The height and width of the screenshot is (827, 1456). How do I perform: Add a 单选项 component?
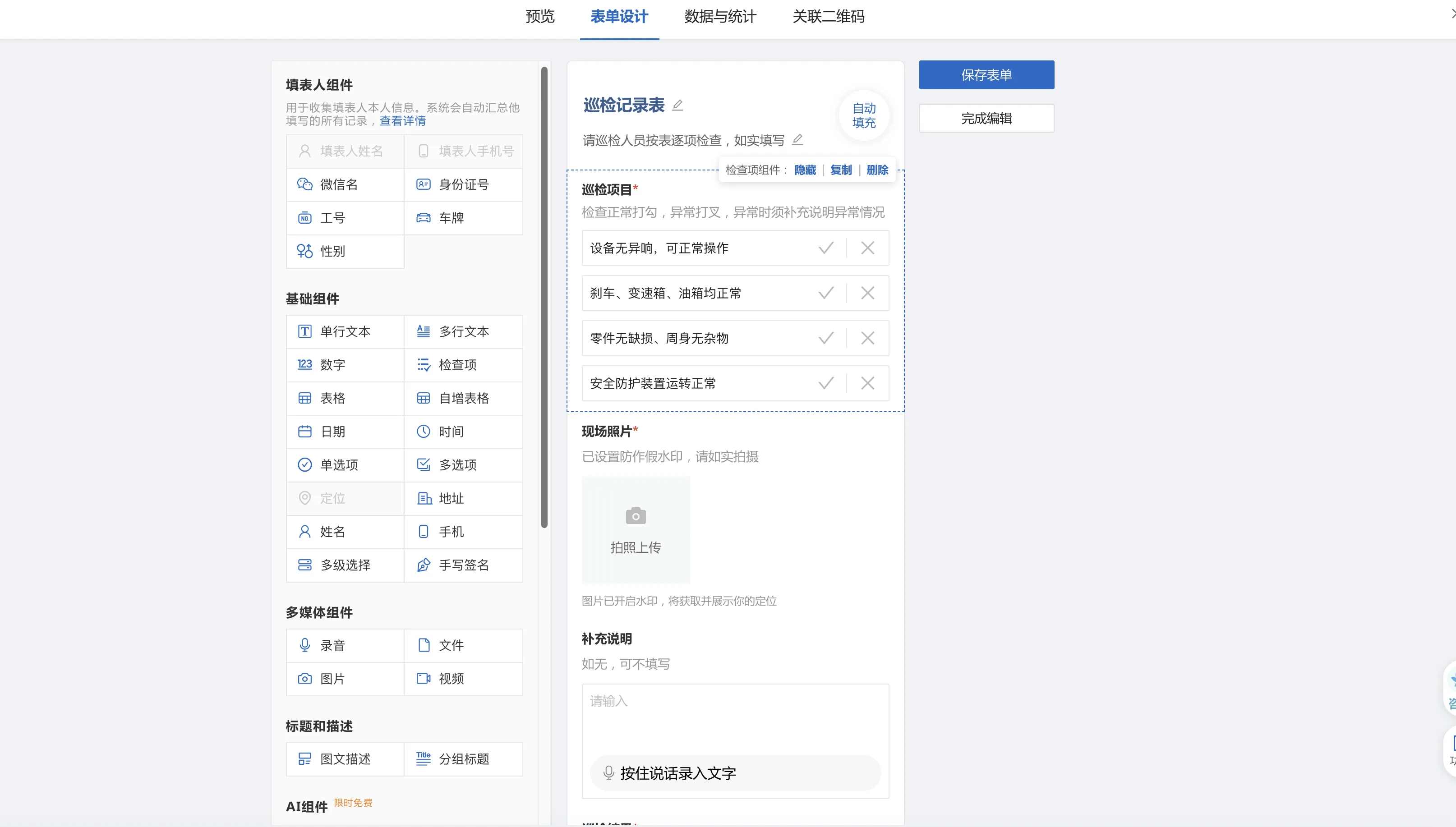click(x=345, y=465)
